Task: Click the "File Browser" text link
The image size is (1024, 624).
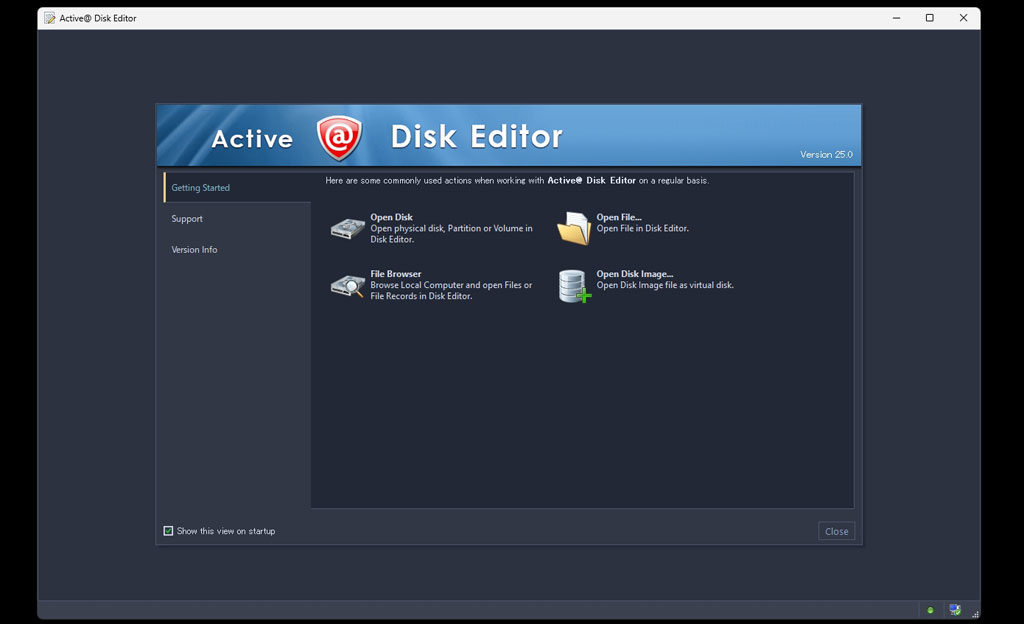Action: pos(396,274)
